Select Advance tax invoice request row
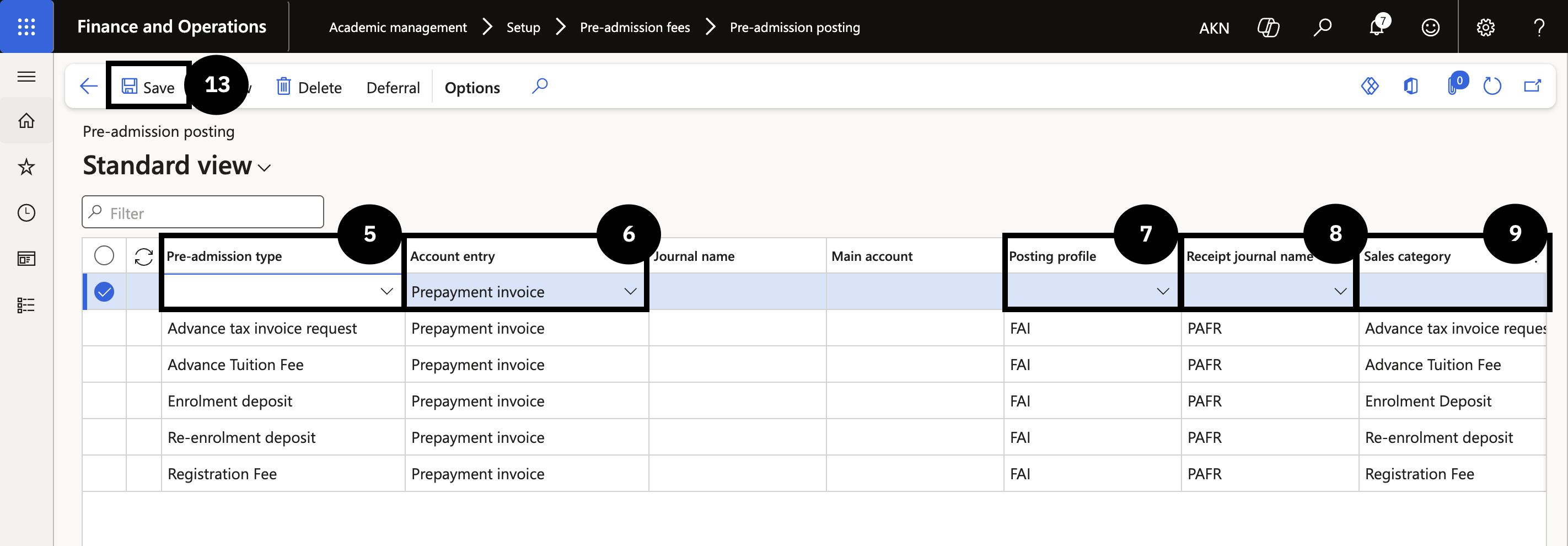 262,329
